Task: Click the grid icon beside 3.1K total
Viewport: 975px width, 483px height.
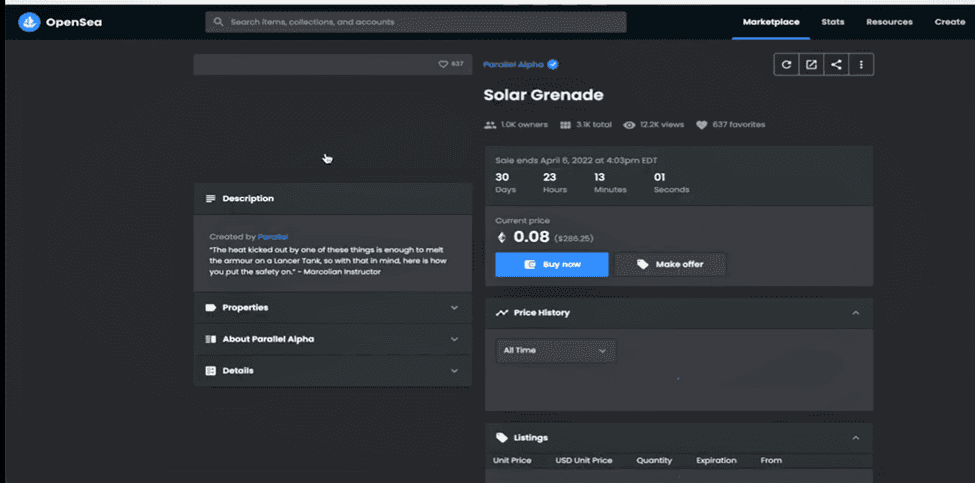Action: coord(565,125)
